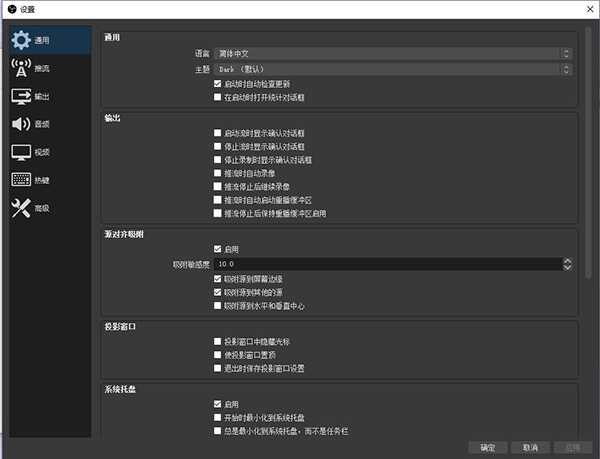This screenshot has height=459, width=600.
Task: Enable 推流时自动录像 checkbox
Action: (218, 173)
